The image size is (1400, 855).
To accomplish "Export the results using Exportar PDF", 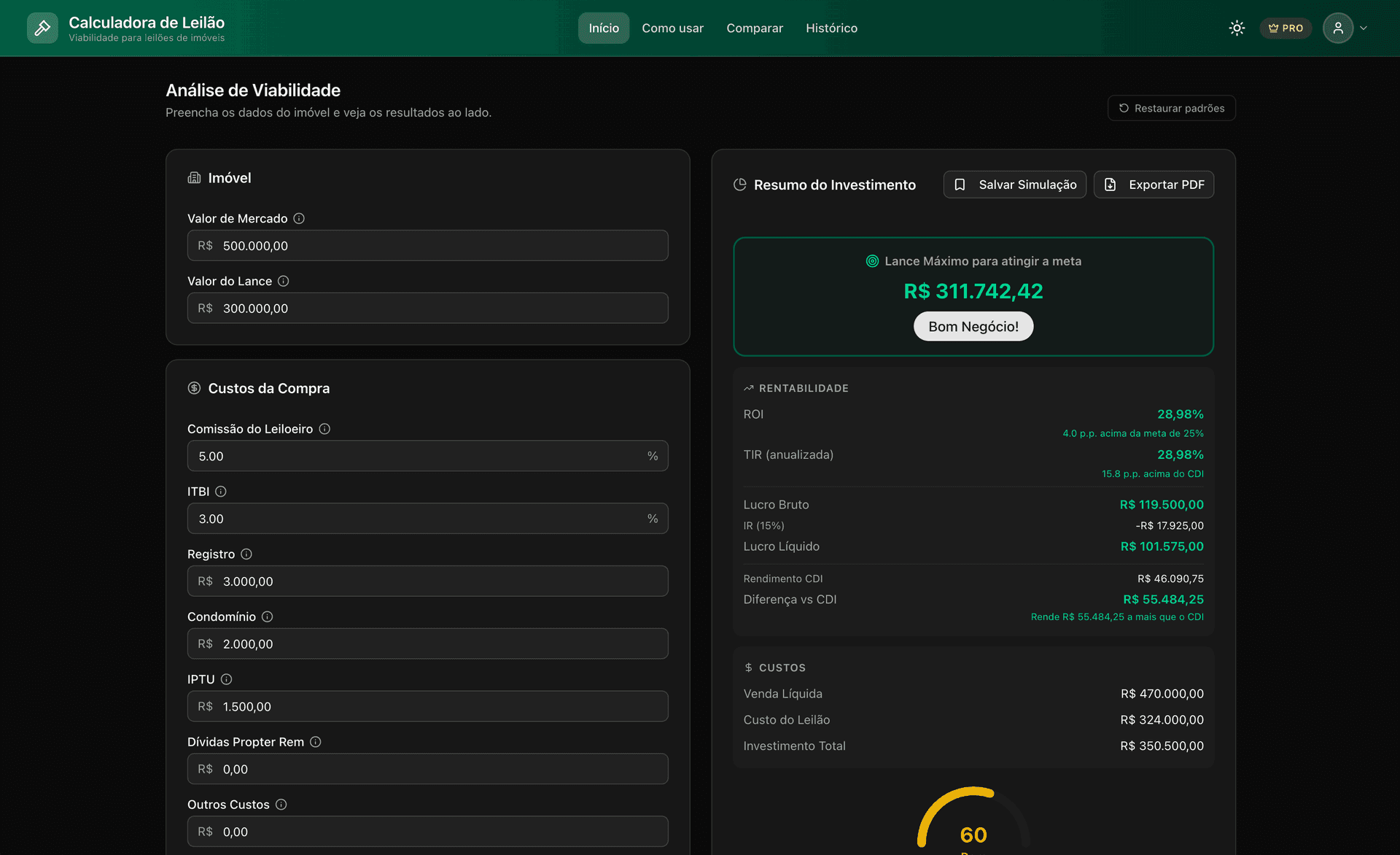I will pos(1154,185).
